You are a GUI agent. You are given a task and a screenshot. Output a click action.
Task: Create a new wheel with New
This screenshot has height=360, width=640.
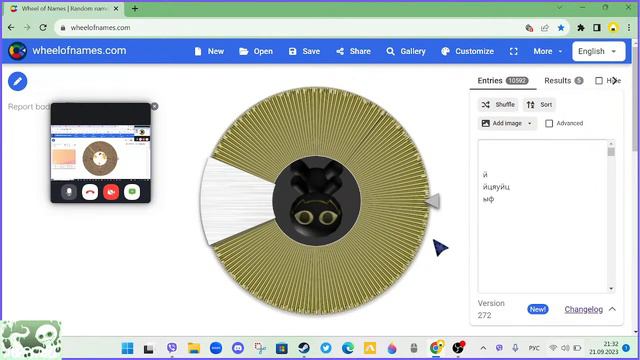point(209,51)
